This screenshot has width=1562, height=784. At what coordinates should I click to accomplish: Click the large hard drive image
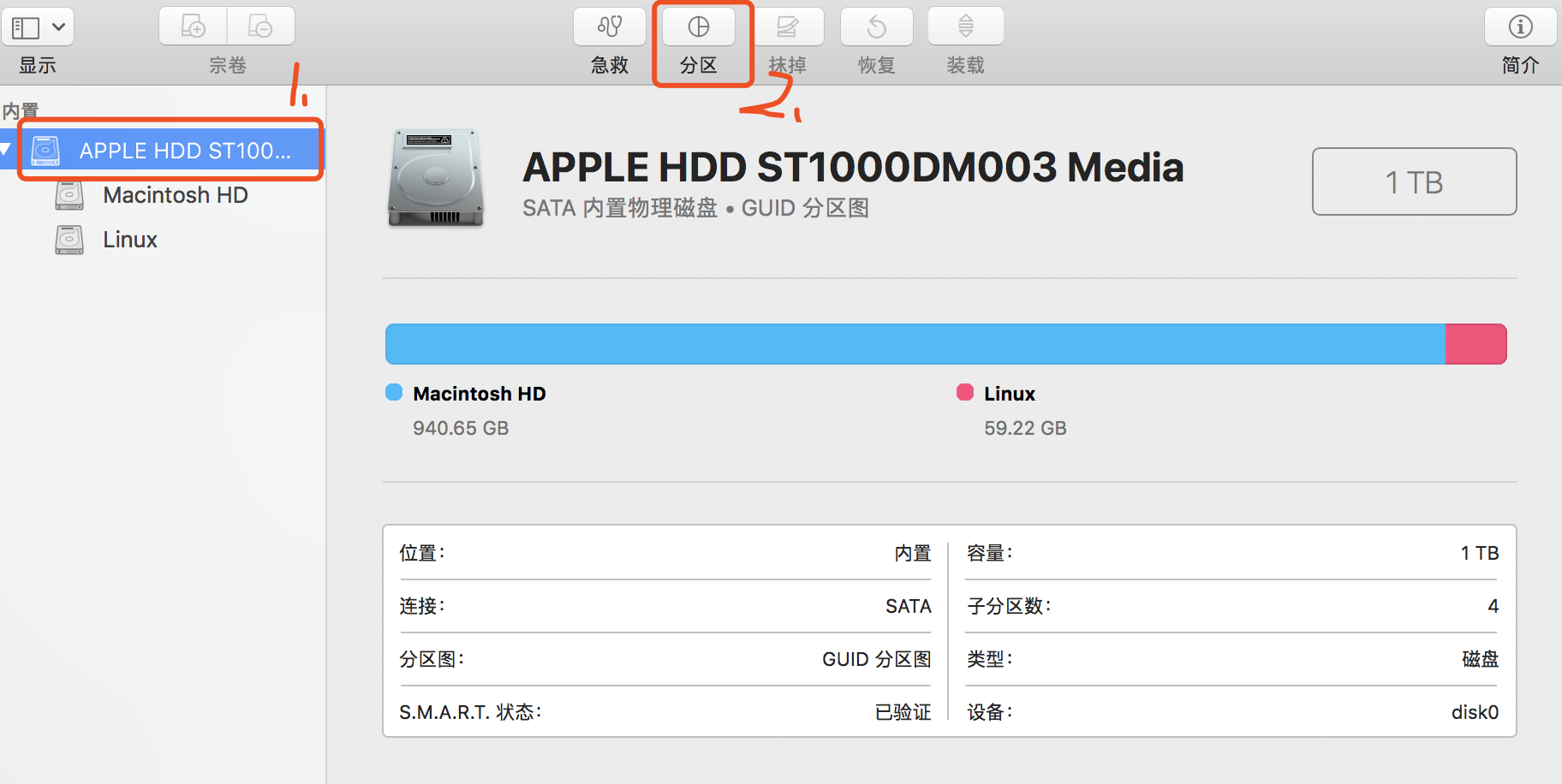pos(436,178)
